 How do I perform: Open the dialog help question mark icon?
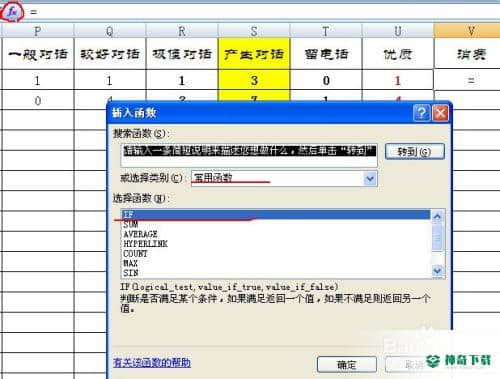coord(421,113)
